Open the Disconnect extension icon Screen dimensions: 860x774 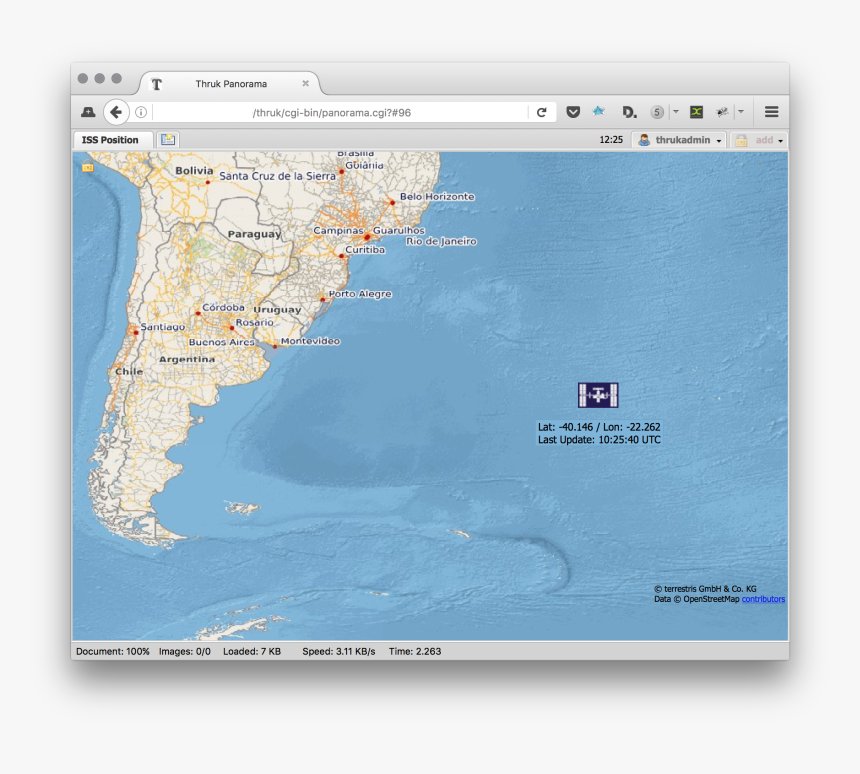click(628, 112)
